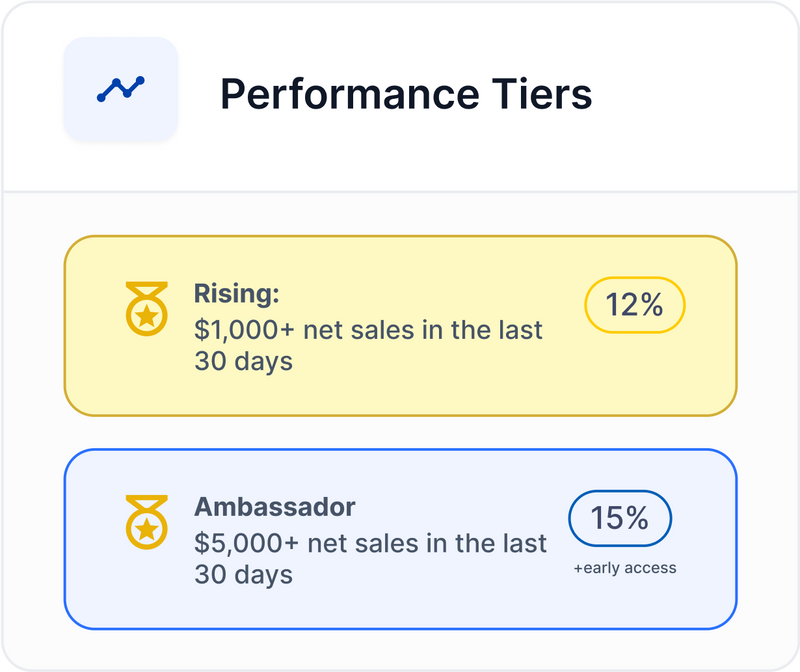Click "30 days" in the Rising card
This screenshot has width=800, height=672.
click(243, 361)
